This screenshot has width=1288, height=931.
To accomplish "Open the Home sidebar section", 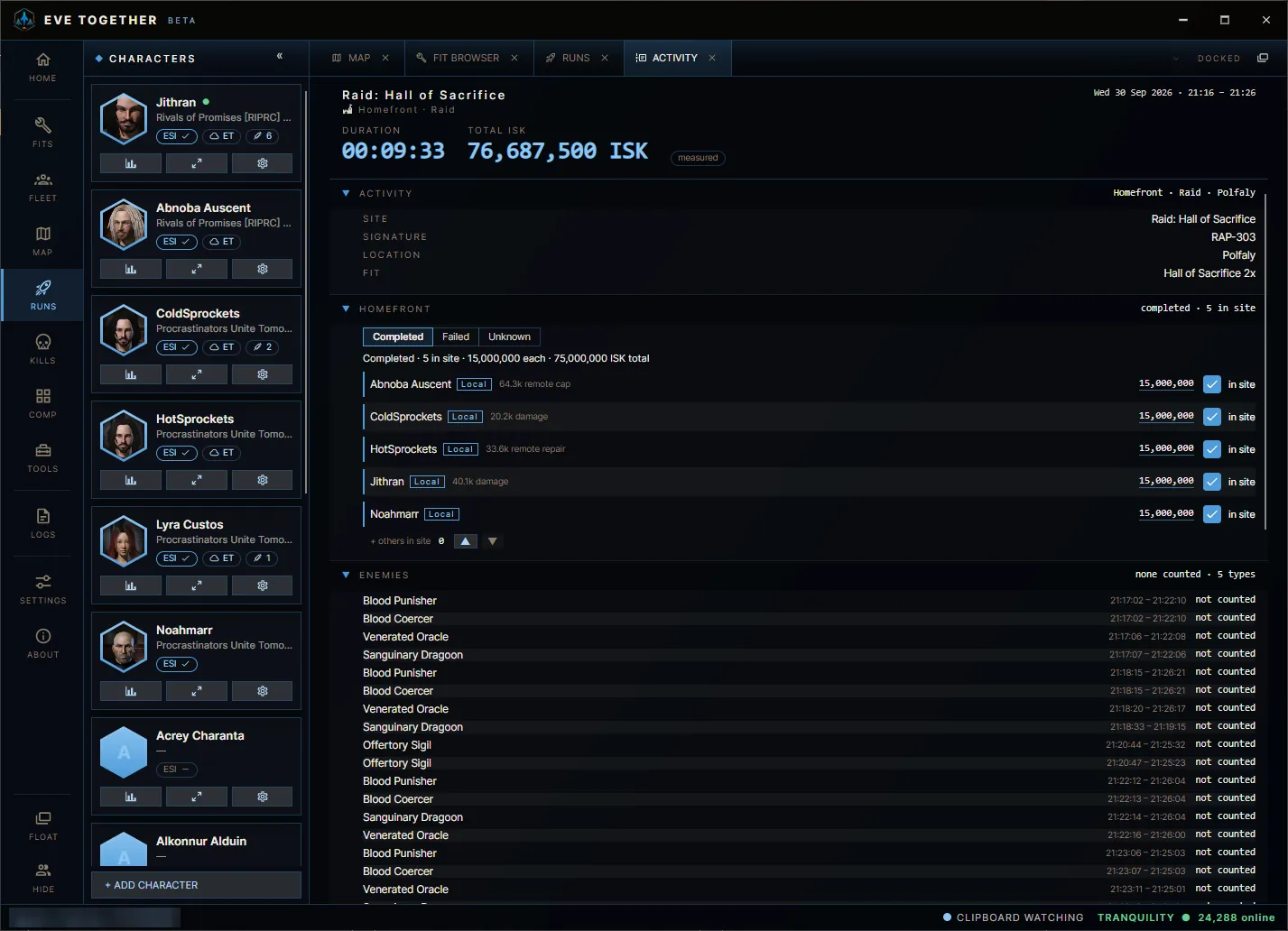I will tap(42, 68).
